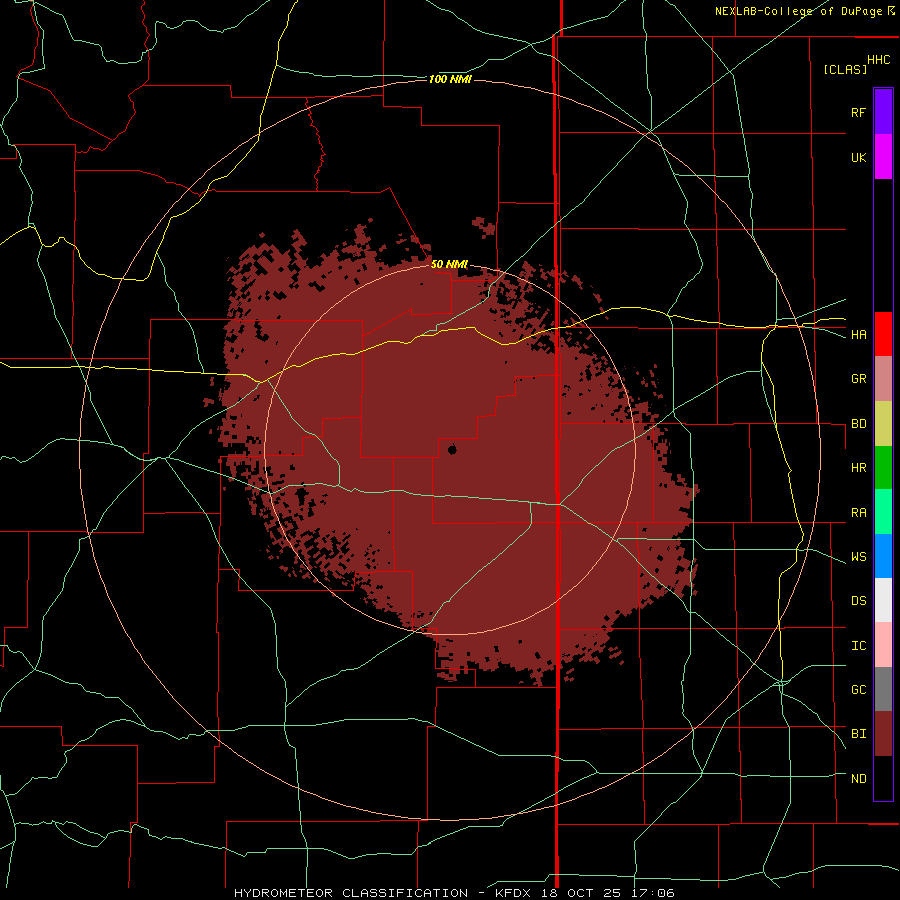This screenshot has width=900, height=900.
Task: Click the IC legend label
Action: point(858,646)
